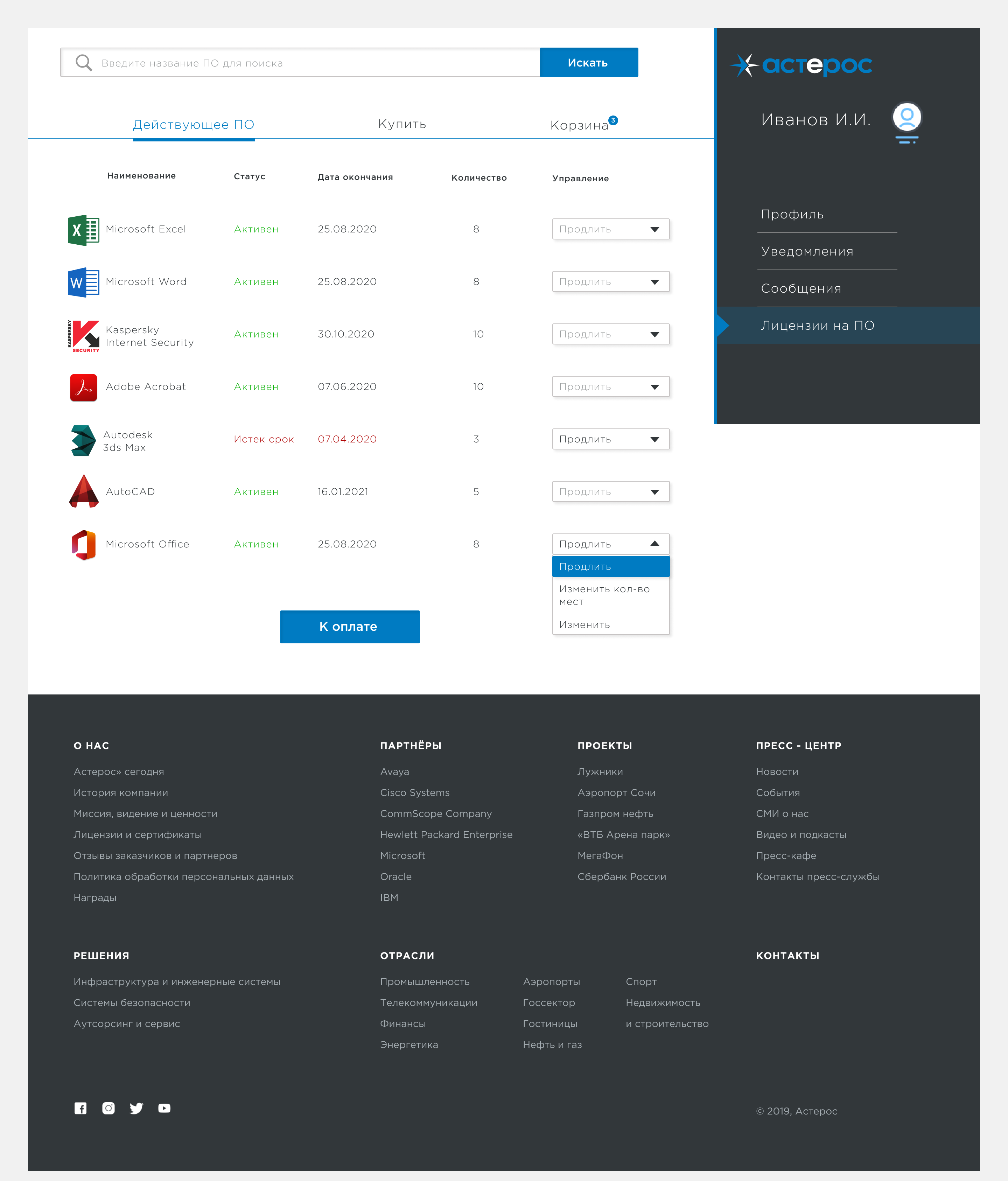Select highlighted Продлить option in open list
The image size is (1008, 1181).
[610, 567]
